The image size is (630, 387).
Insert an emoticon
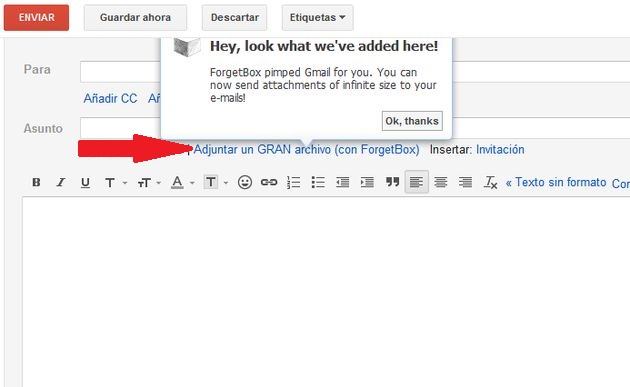pos(245,182)
